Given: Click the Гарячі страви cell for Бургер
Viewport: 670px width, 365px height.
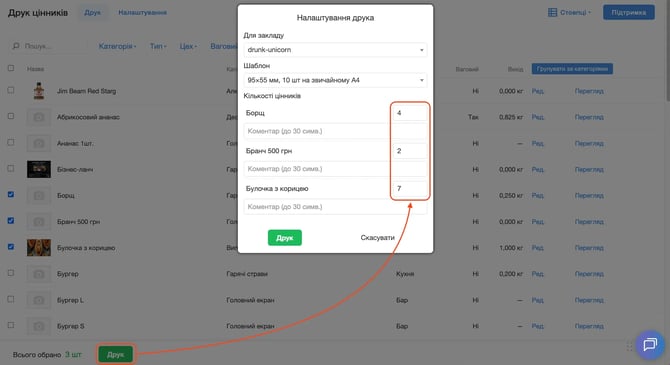Looking at the screenshot, I should coord(247,274).
